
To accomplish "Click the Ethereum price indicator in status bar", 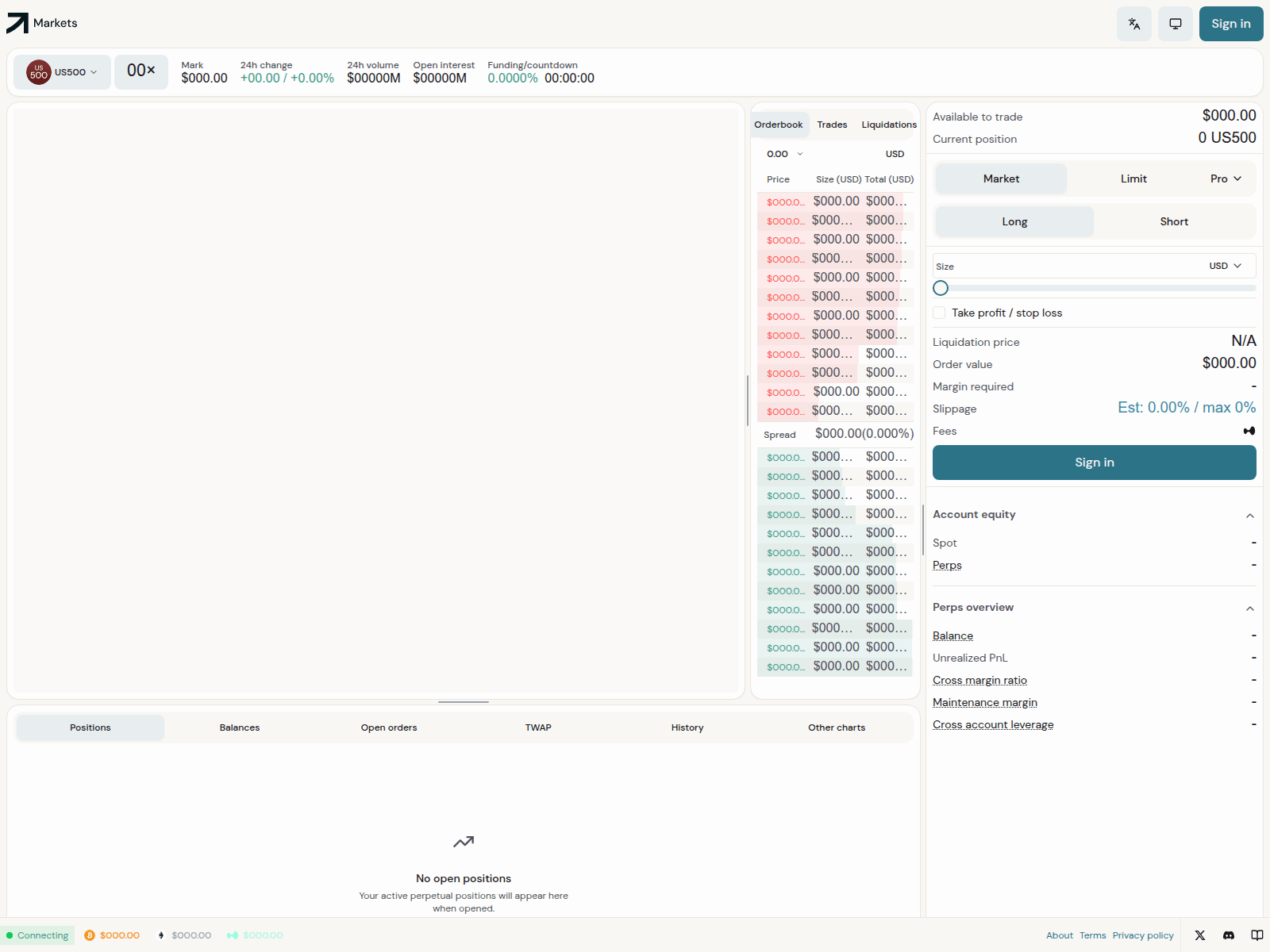I will pyautogui.click(x=184, y=935).
